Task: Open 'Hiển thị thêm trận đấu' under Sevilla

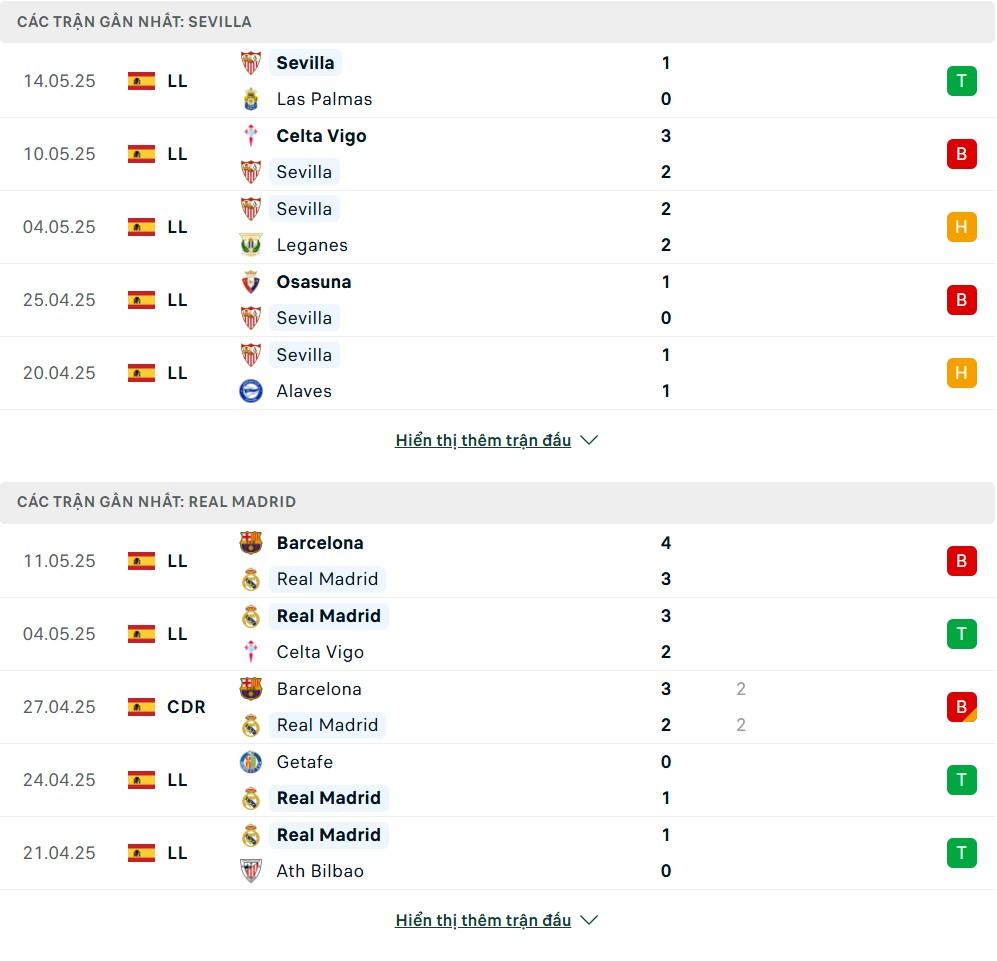Action: pos(483,440)
